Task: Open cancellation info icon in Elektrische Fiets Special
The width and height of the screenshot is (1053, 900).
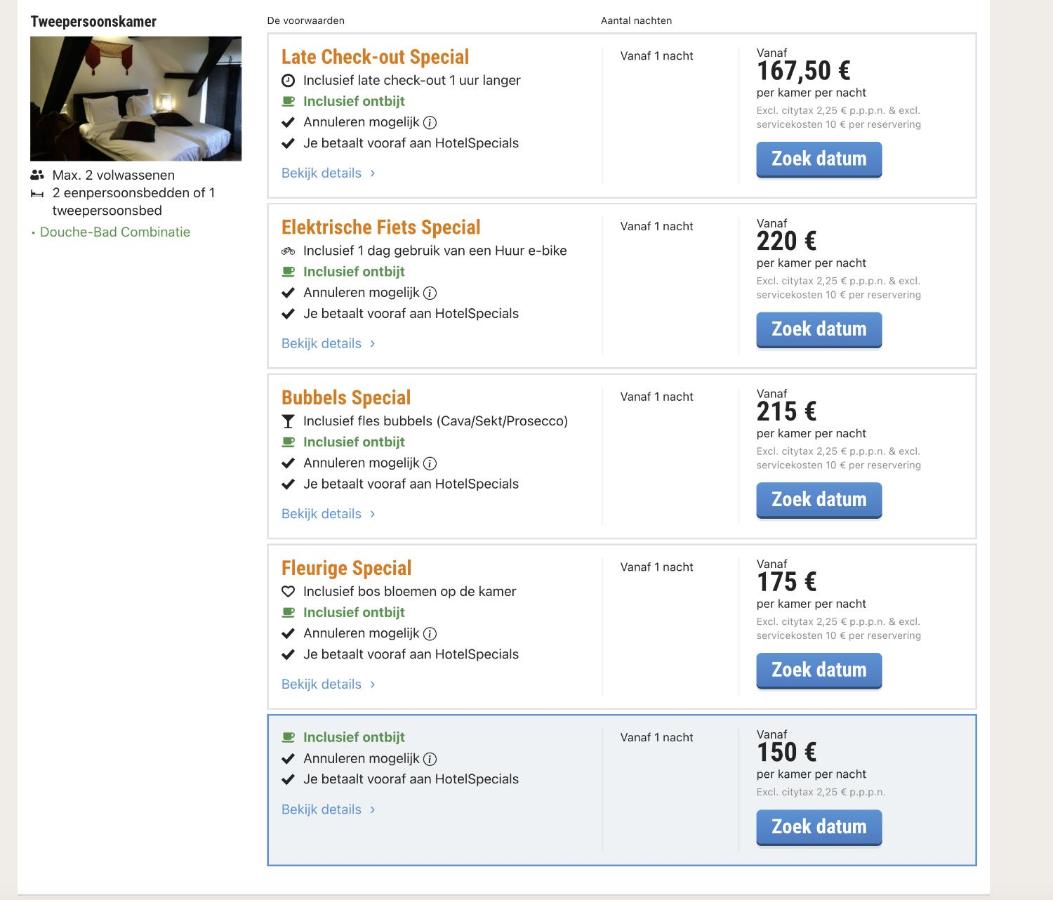Action: coord(430,293)
